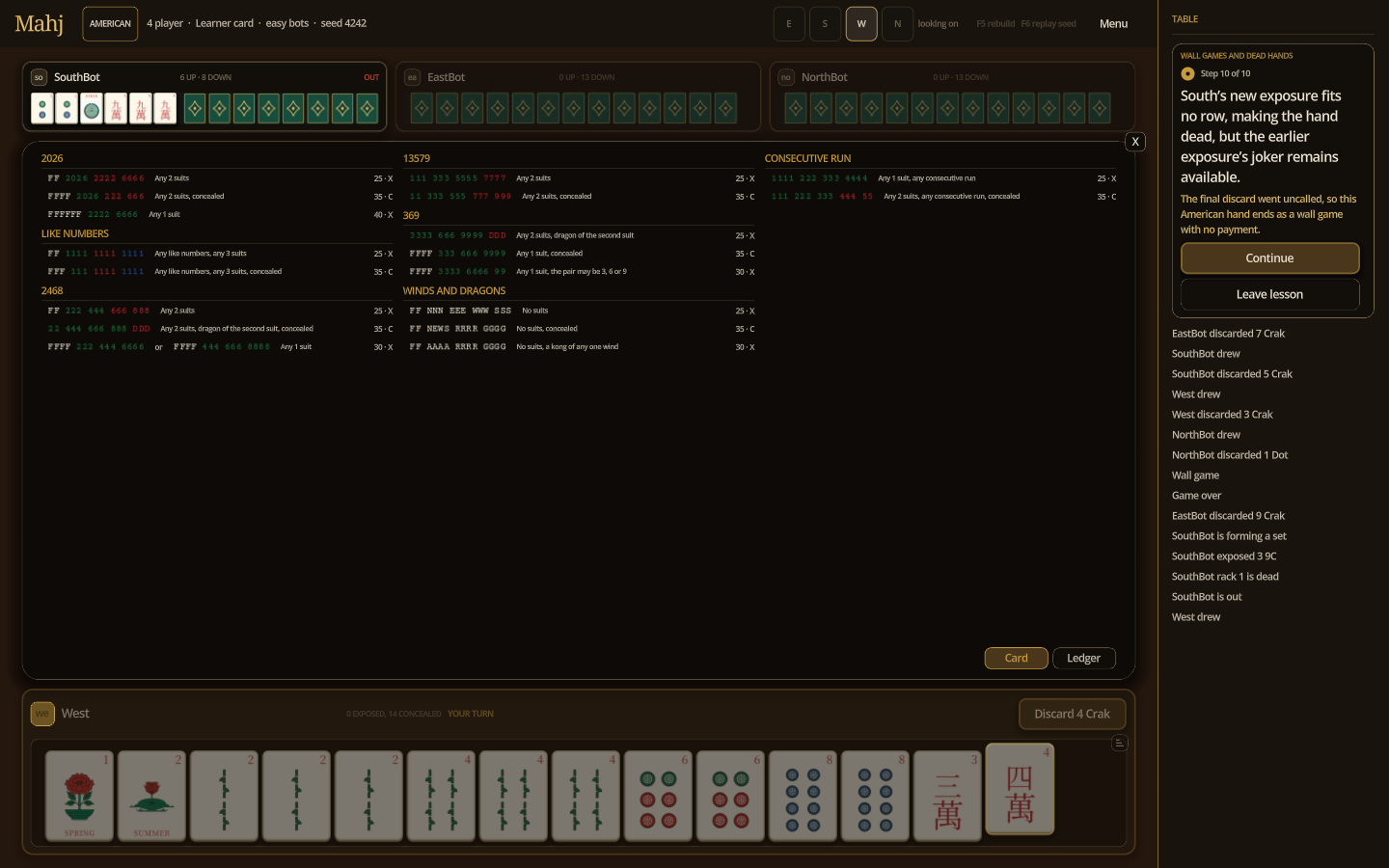Toggle the West seat (W) view

861,24
